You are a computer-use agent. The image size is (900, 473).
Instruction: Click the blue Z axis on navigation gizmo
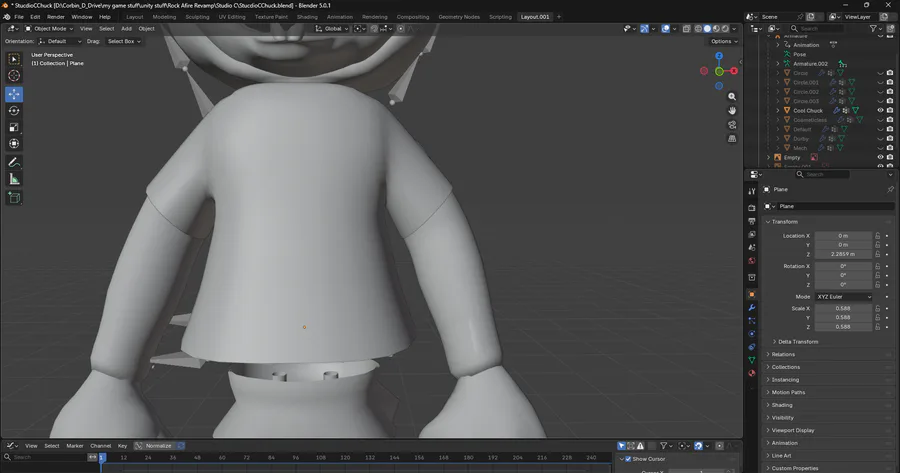(x=719, y=56)
